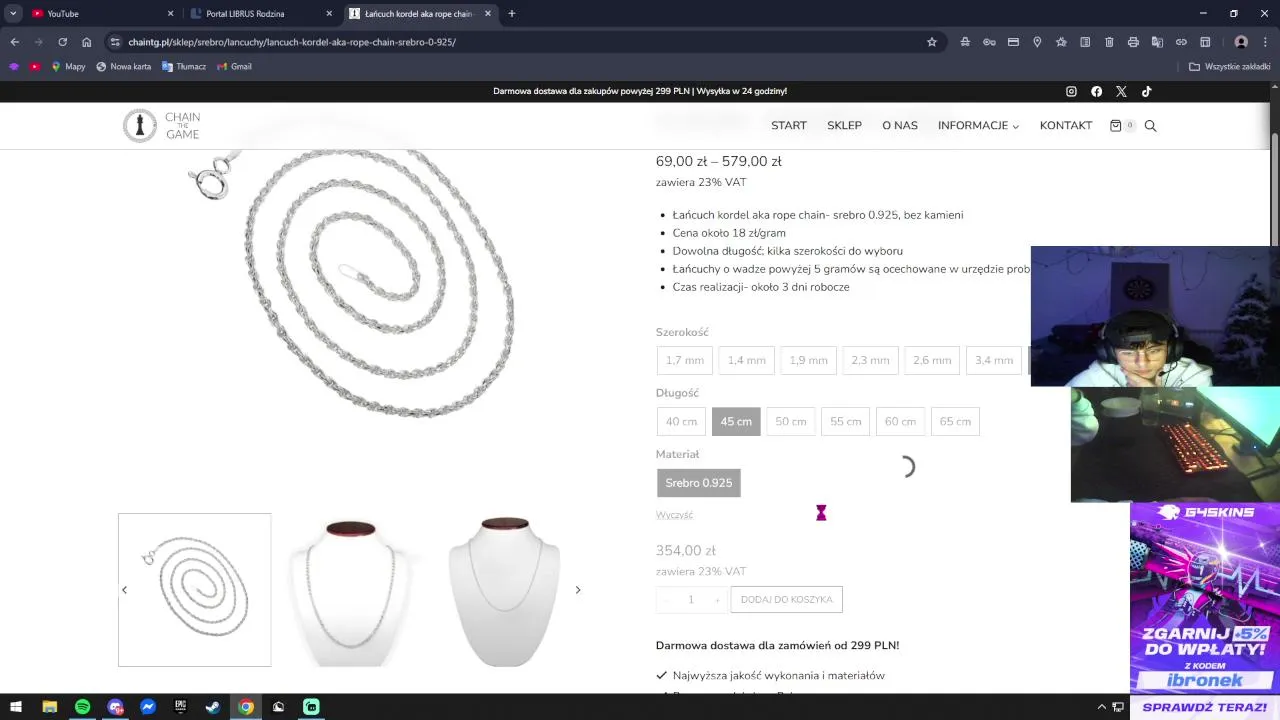Select the necklace-on-bust second thumbnail
The image size is (1280, 720).
point(349,590)
